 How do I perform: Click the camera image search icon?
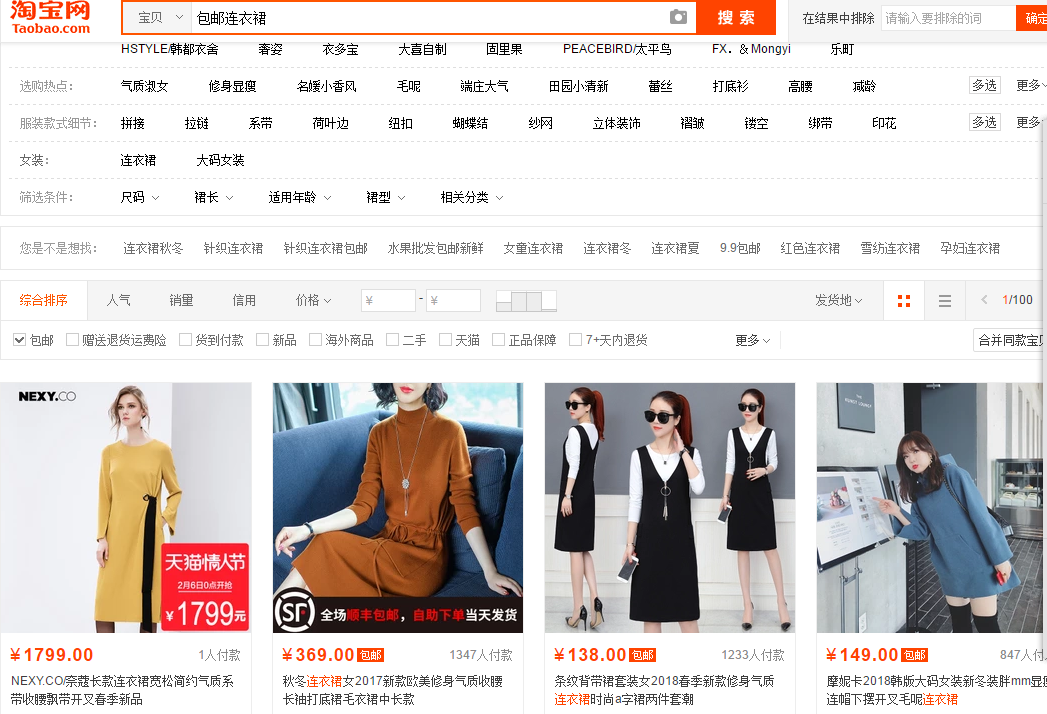[678, 17]
